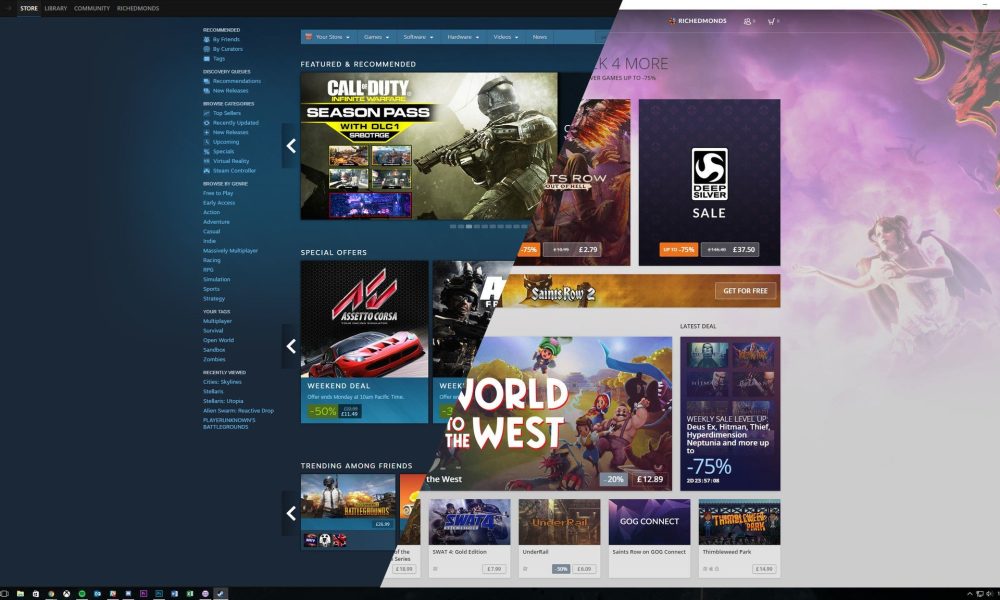Open Spotify from the taskbar
Screen dimensions: 1000x600
click(82, 594)
